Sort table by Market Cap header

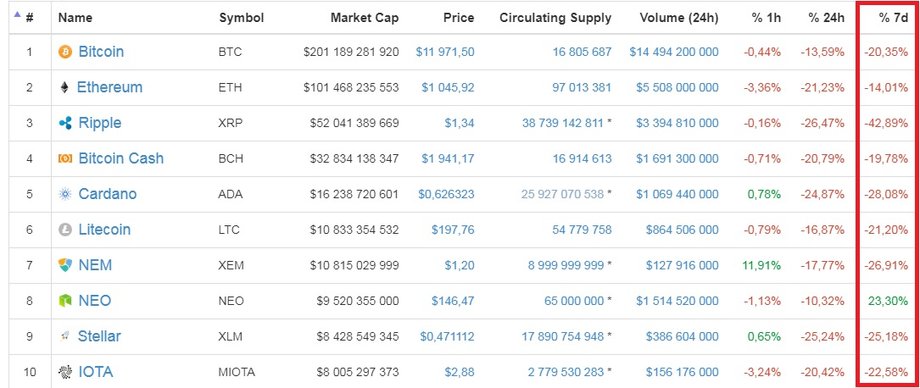pos(364,18)
